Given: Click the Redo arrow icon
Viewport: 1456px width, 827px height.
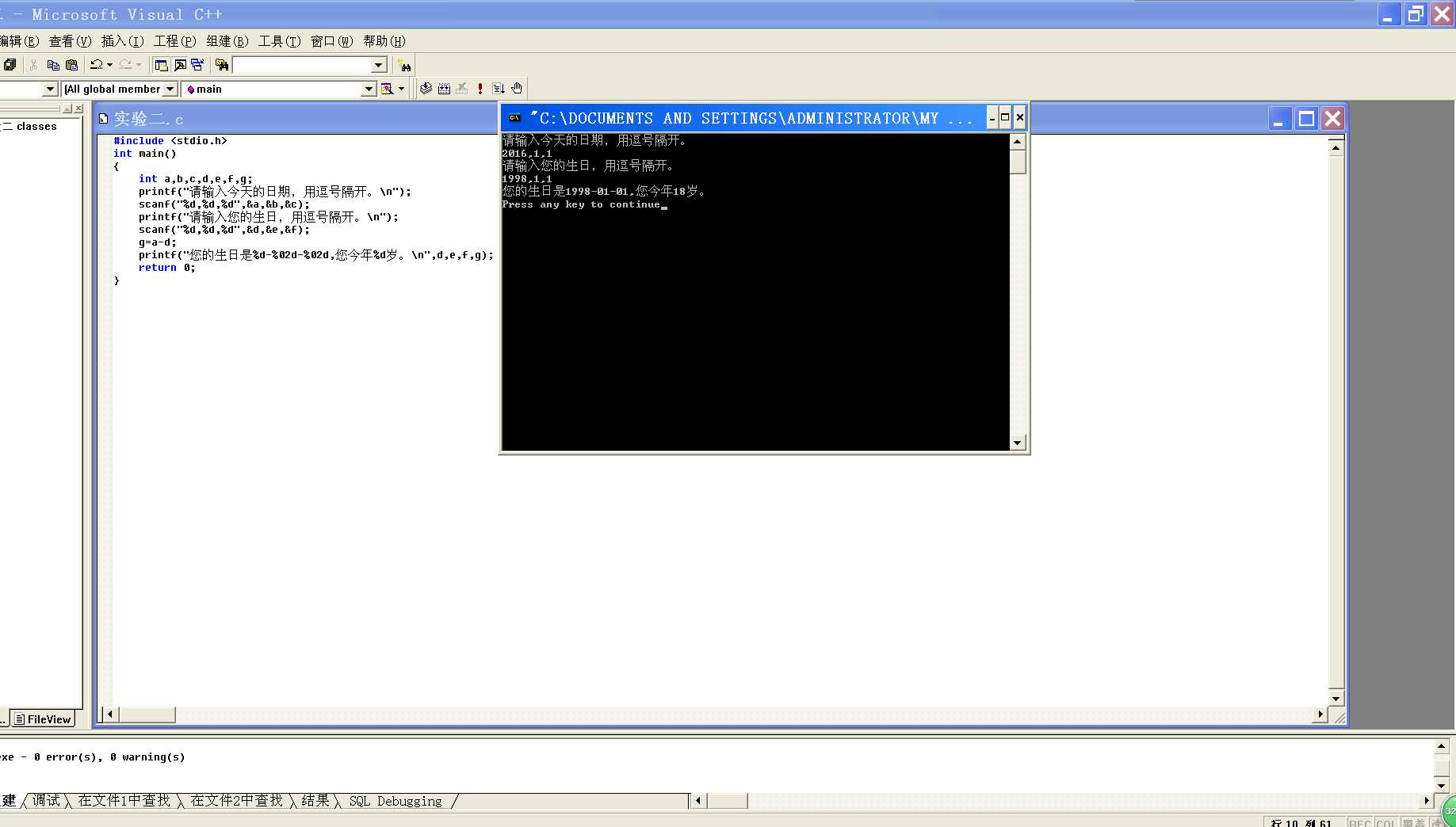Looking at the screenshot, I should pyautogui.click(x=125, y=65).
